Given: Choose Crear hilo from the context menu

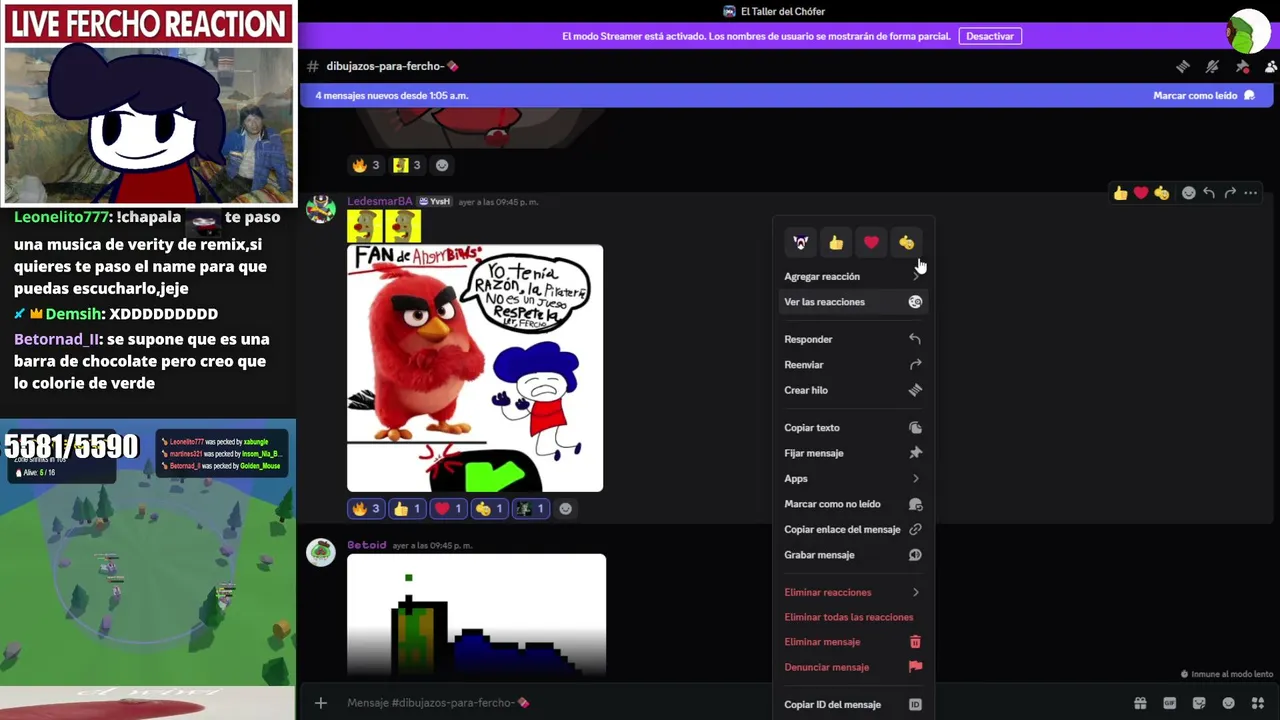Looking at the screenshot, I should [x=852, y=390].
